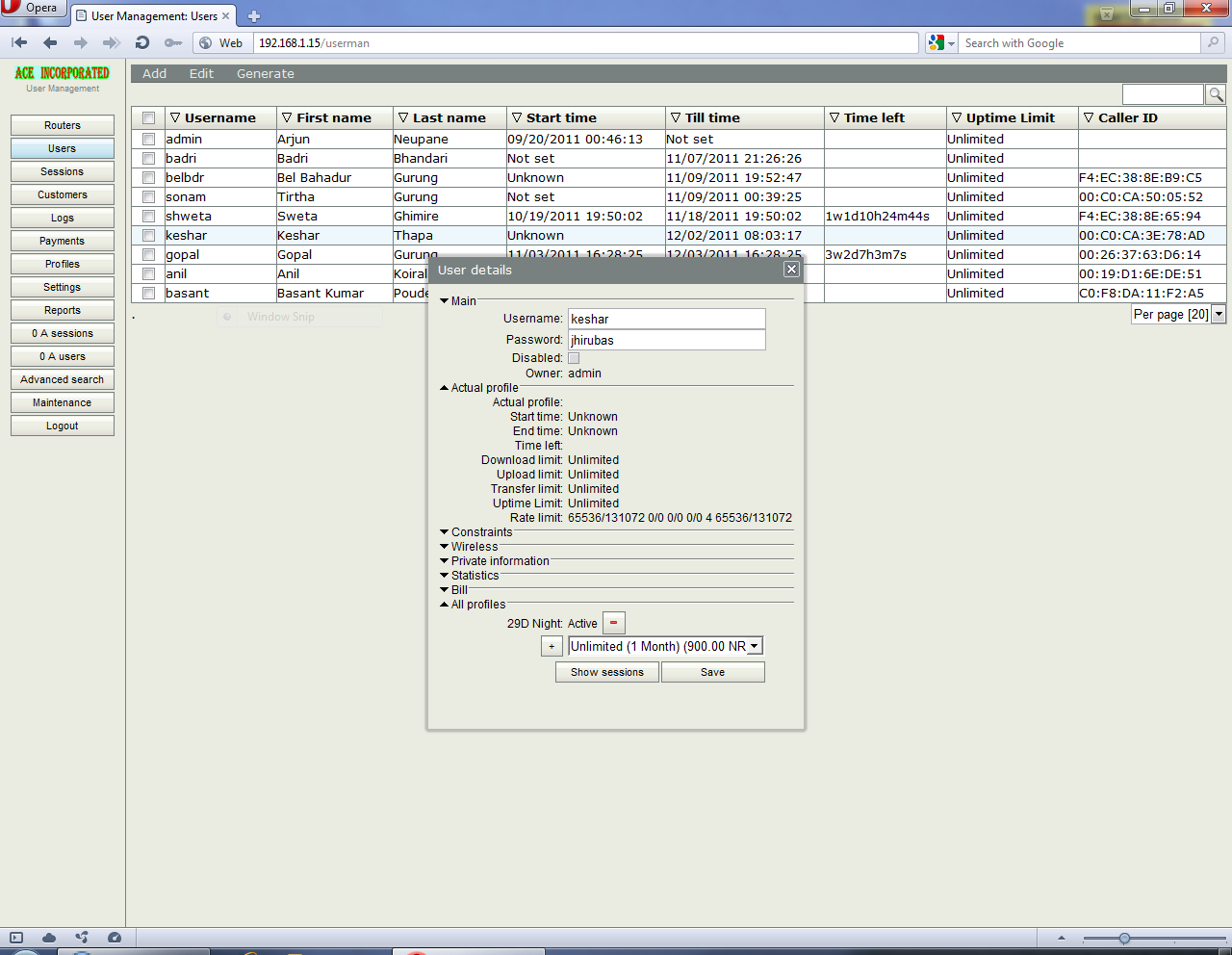Expand the Constraints section
This screenshot has width=1232, height=955.
[x=476, y=532]
